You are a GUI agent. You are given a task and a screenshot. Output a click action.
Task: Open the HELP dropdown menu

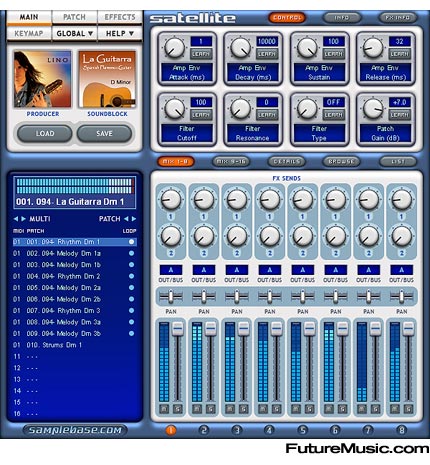(120, 34)
